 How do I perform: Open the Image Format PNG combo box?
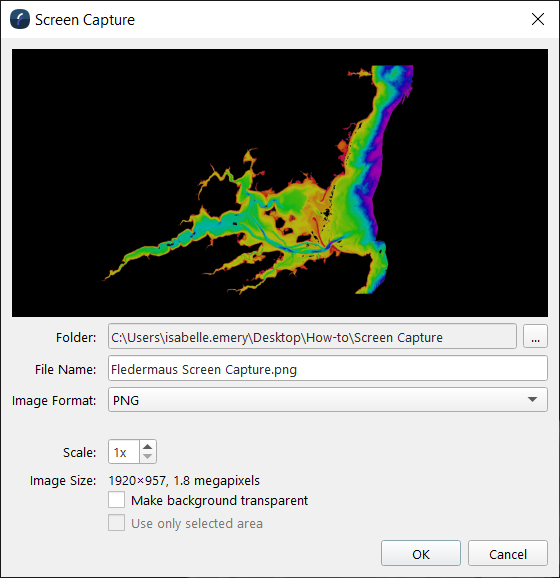[x=328, y=400]
